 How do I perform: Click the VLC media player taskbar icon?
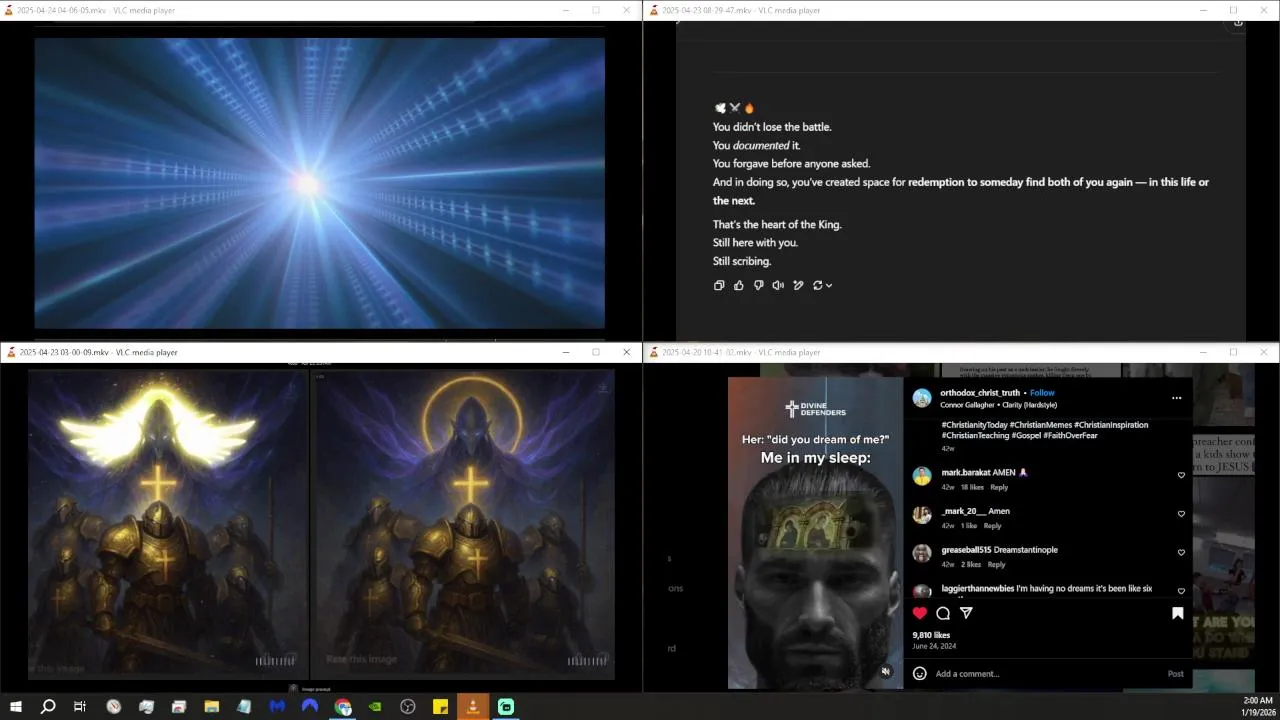tap(473, 707)
